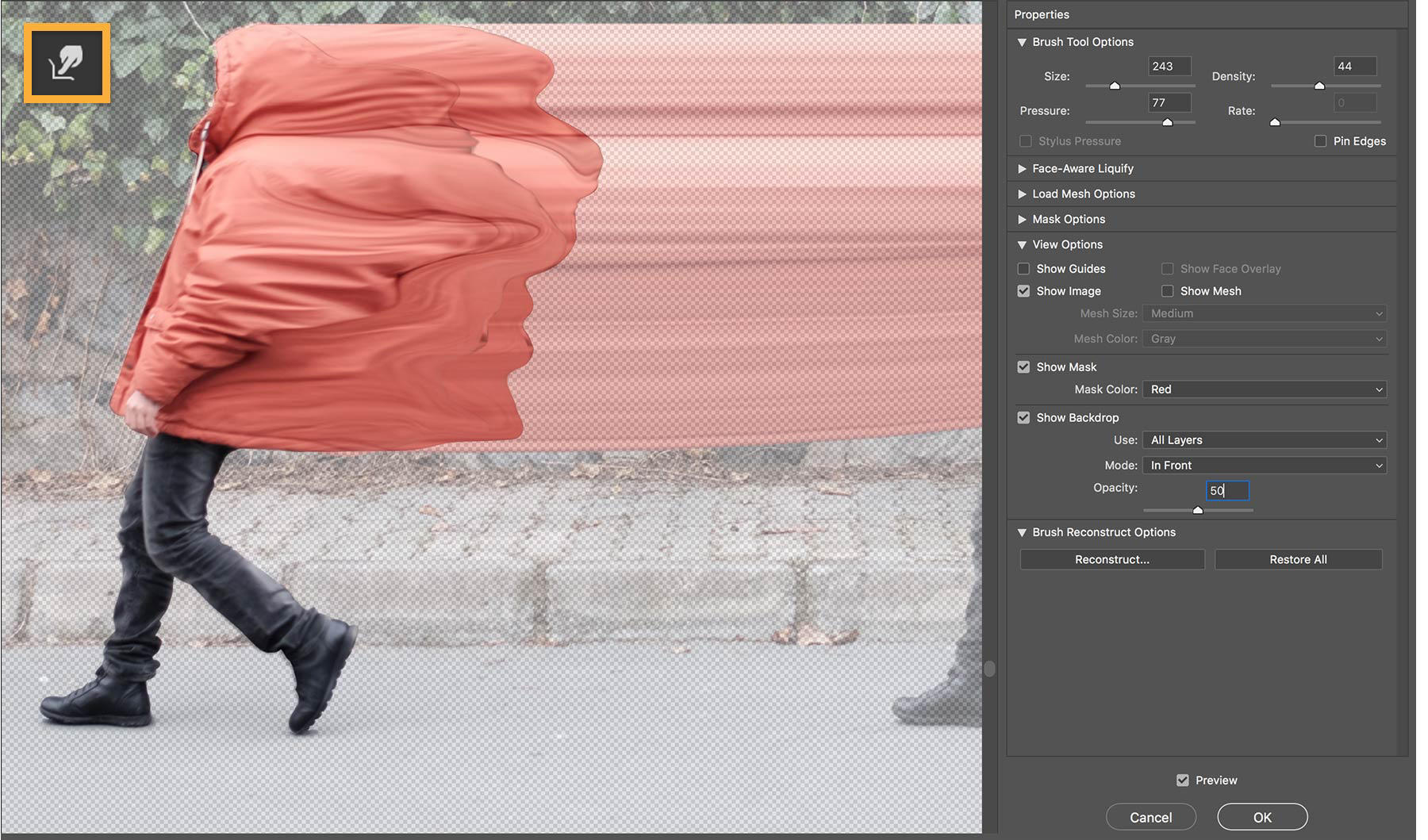Disable the Show Image checkbox
Screen dimensions: 1428x840
1023,291
